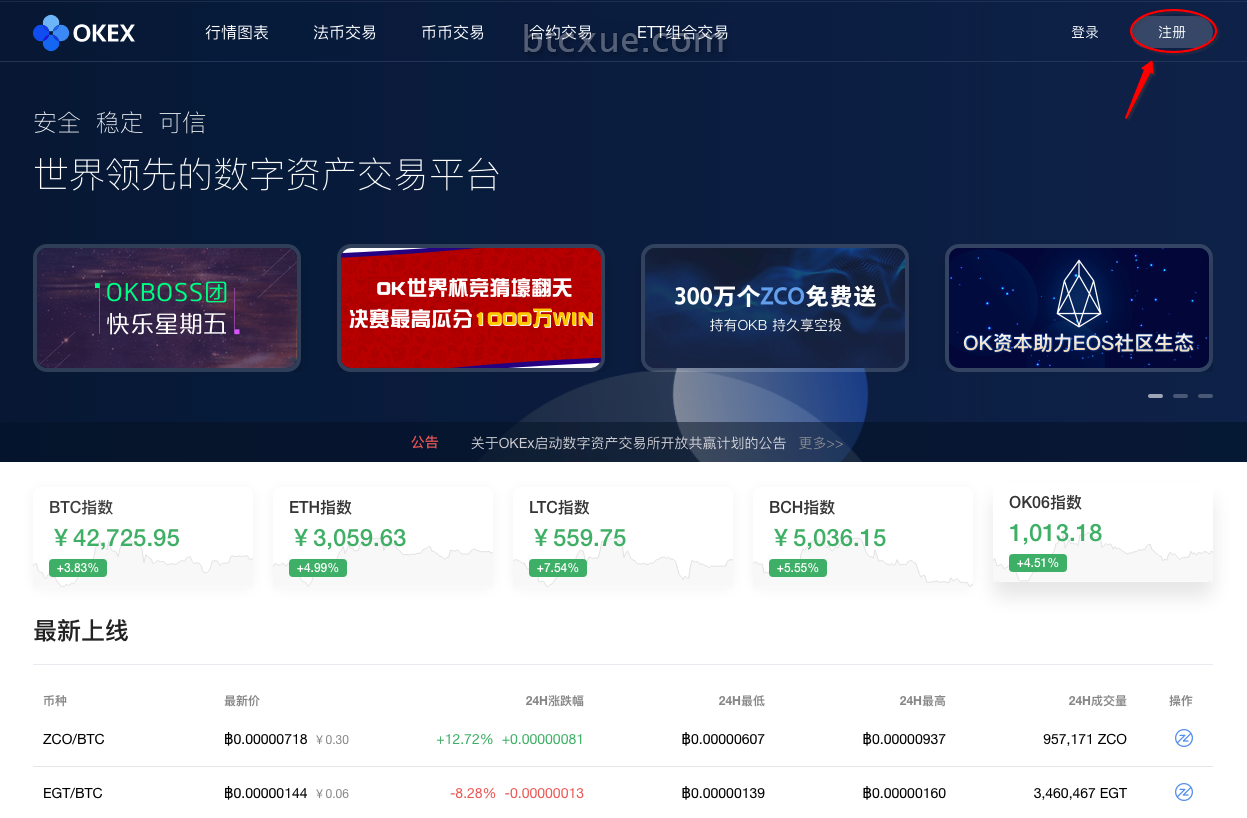Click the +12.72% change for ZCO/BTC

tap(465, 739)
